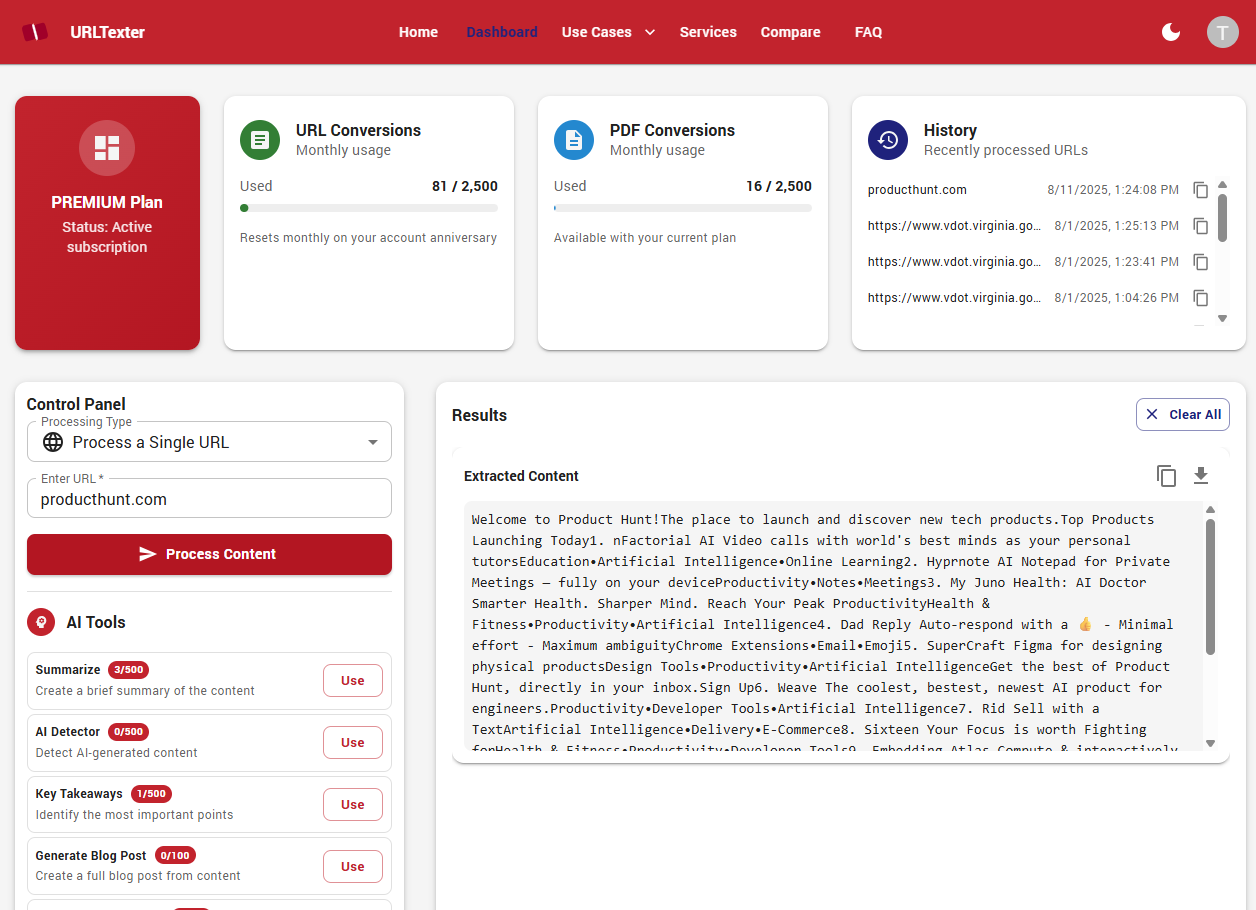Copy the Extracted Content text
This screenshot has height=910, width=1256.
click(1166, 476)
